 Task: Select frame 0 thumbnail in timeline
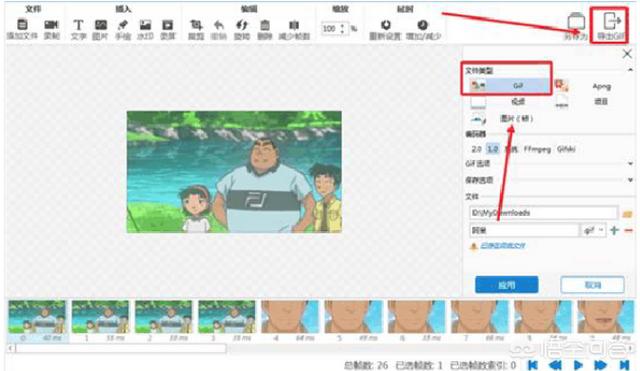pos(37,317)
